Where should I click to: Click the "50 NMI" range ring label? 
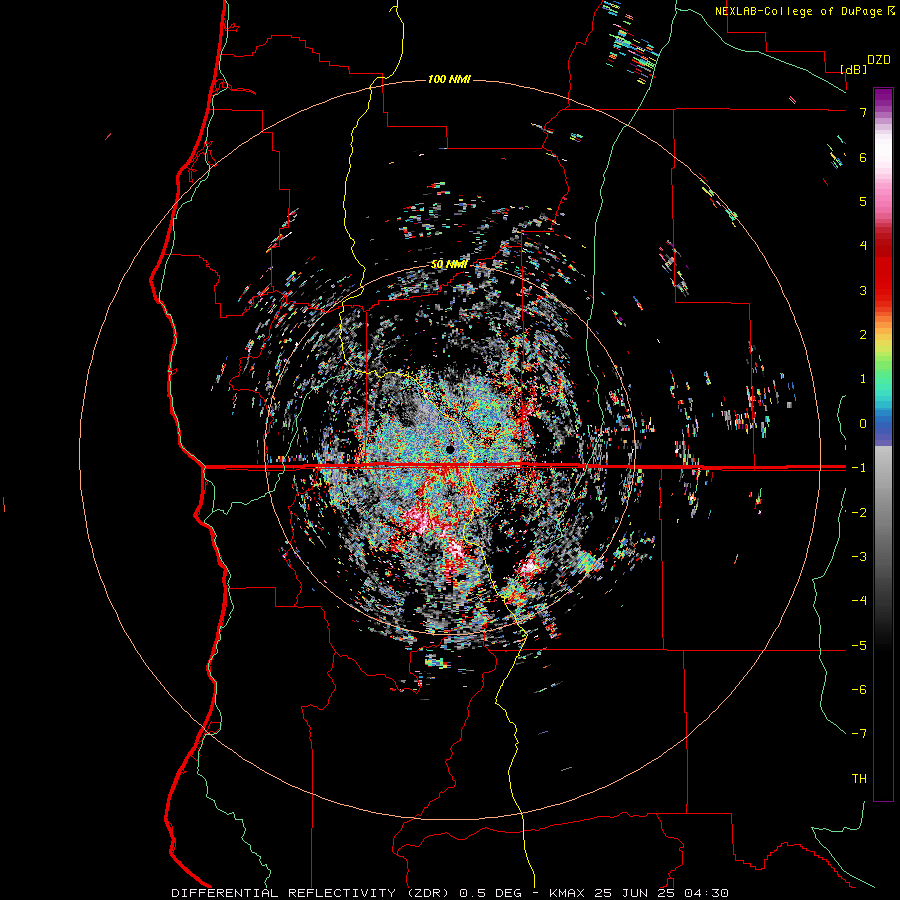449,264
